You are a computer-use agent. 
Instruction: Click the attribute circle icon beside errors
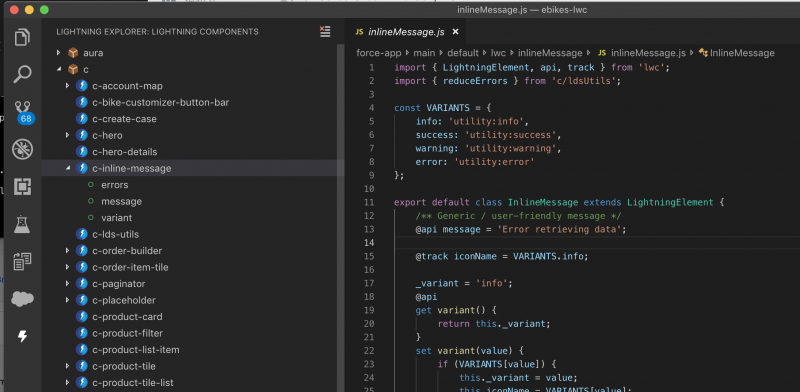click(x=91, y=185)
